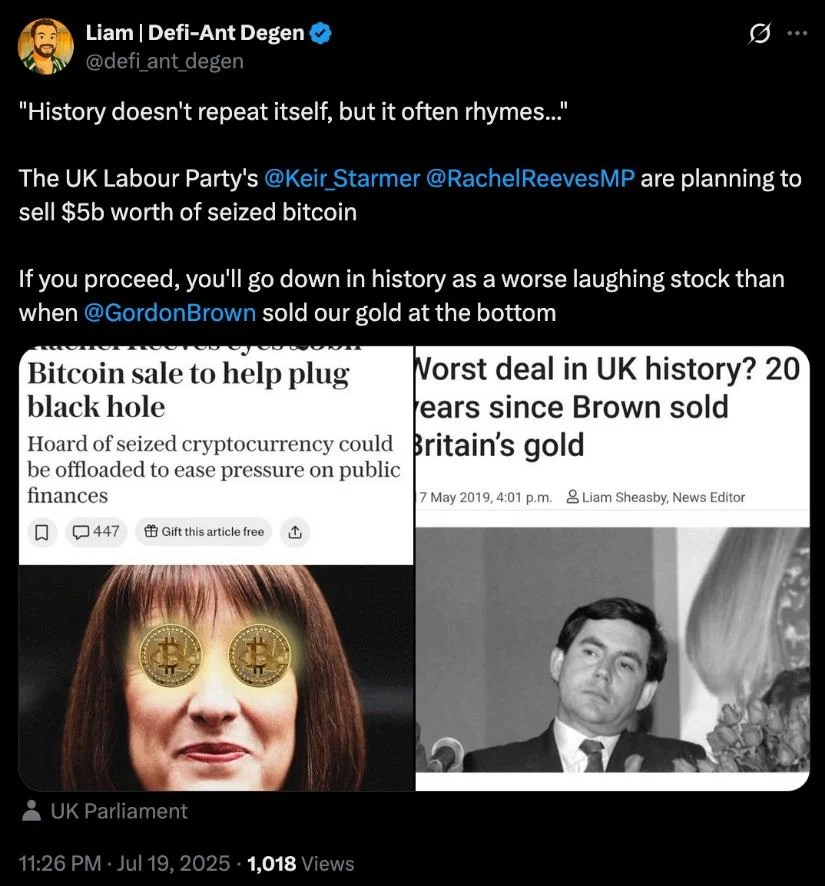Click the @defi_ant_degen handle

coord(164,61)
